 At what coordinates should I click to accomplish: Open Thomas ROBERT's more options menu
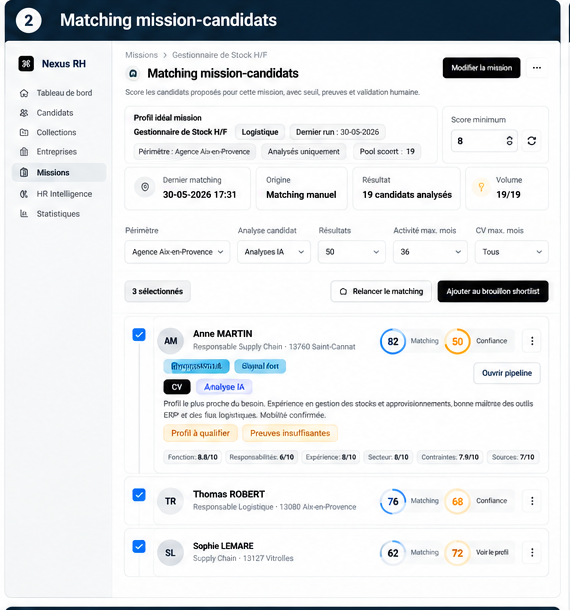pos(532,501)
